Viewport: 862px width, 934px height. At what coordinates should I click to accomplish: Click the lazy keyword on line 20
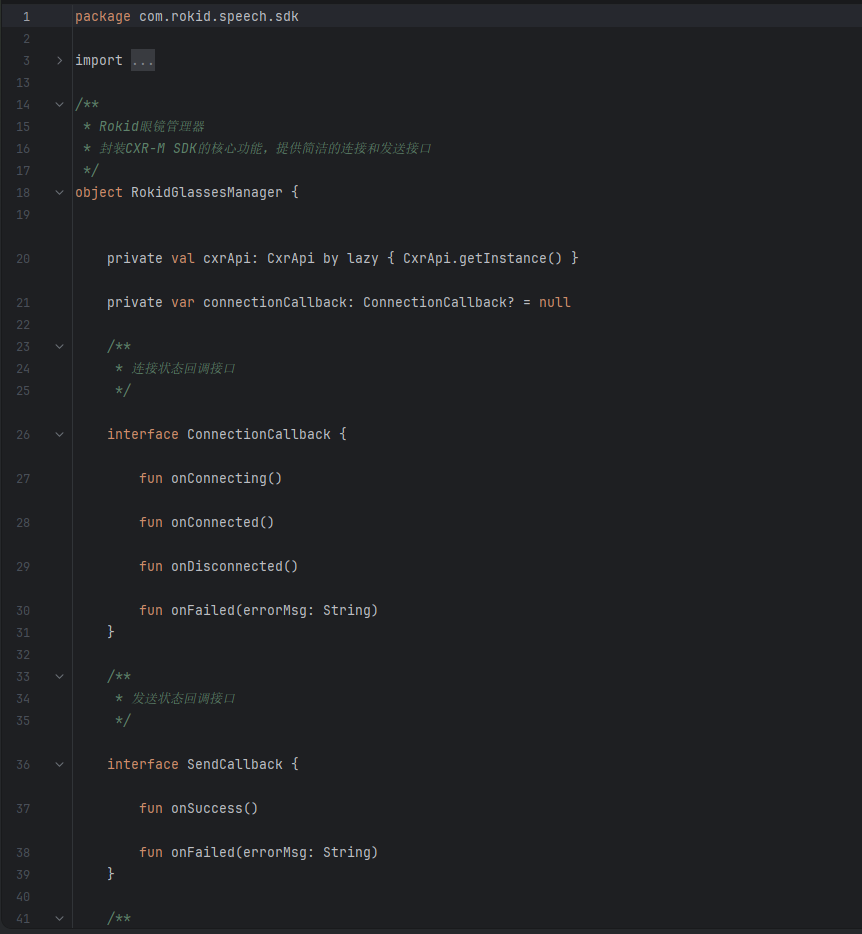(363, 259)
